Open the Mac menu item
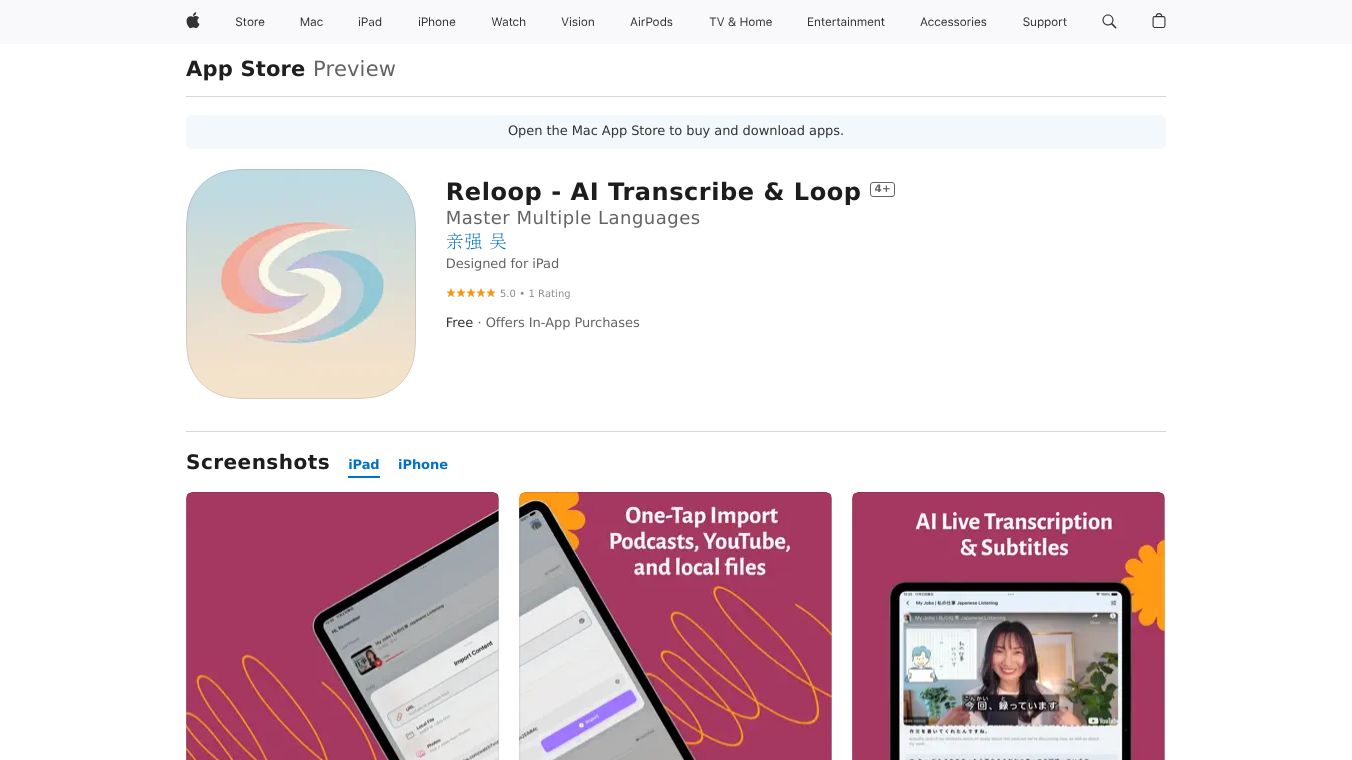Image resolution: width=1352 pixels, height=760 pixels. tap(311, 22)
